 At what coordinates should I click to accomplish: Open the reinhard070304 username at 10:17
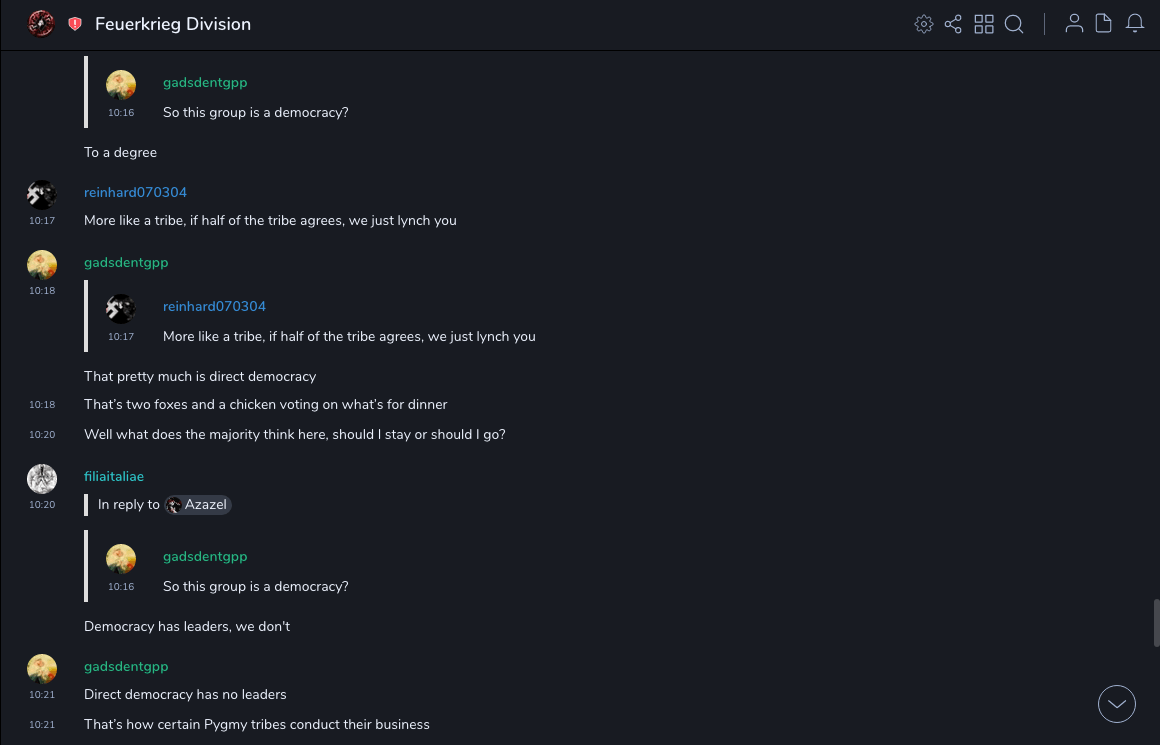[x=135, y=192]
